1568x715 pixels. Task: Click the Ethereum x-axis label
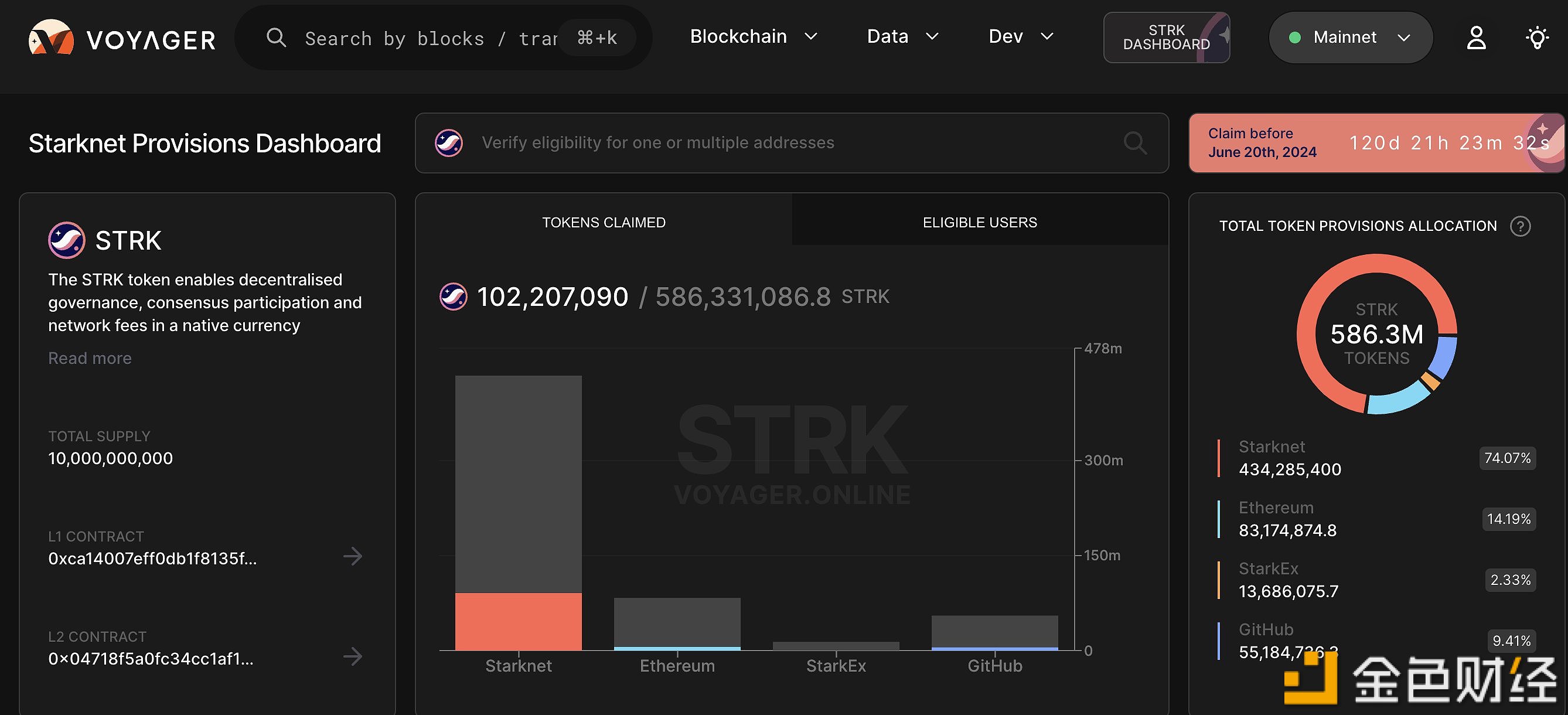[677, 666]
